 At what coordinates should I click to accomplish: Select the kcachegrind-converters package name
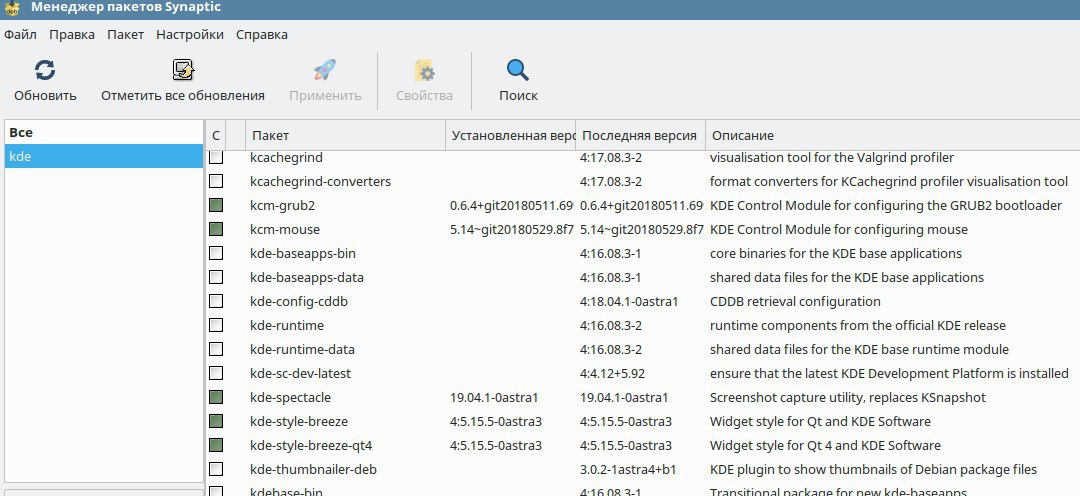point(320,182)
